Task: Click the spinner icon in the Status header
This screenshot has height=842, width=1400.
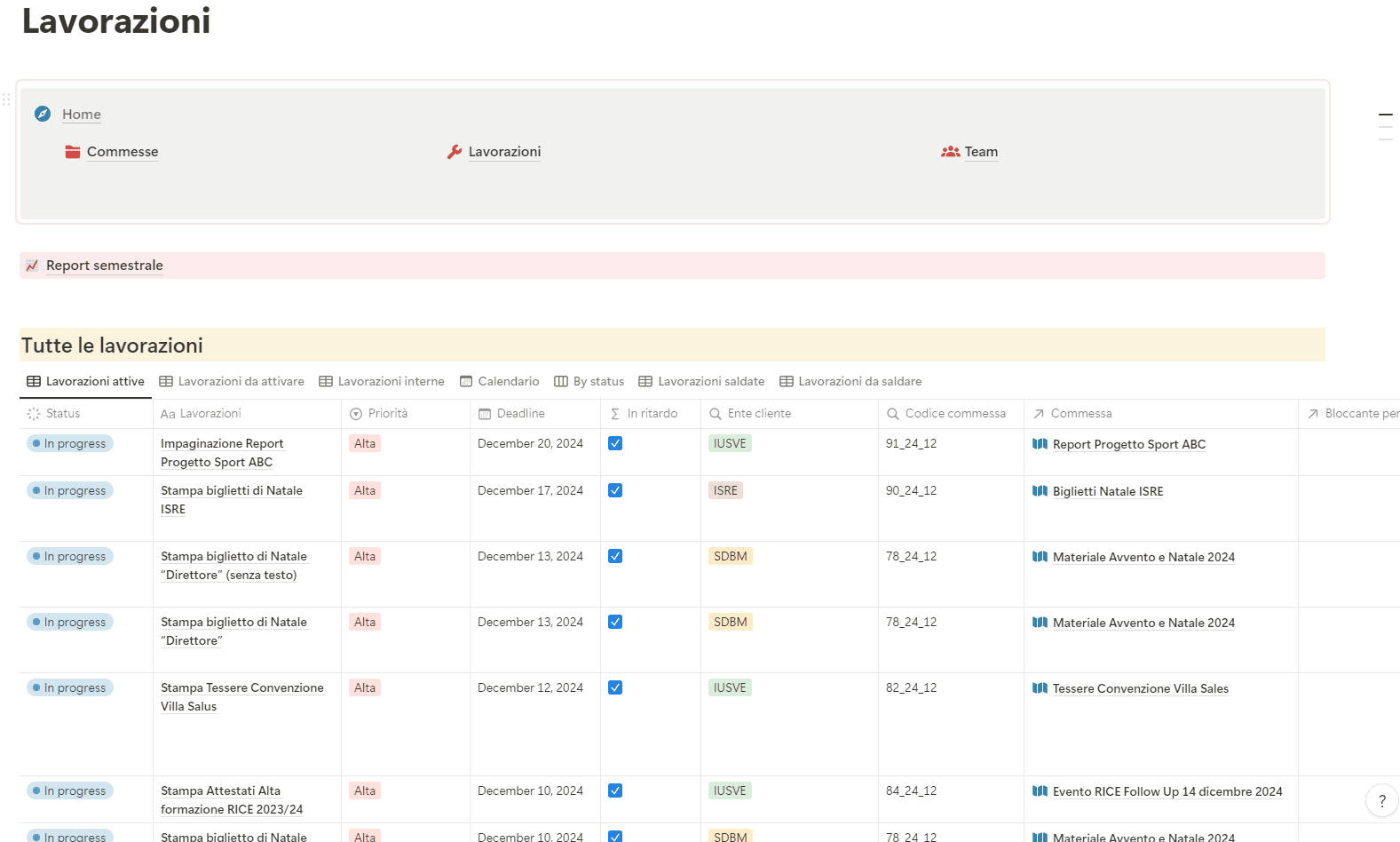Action: point(34,414)
